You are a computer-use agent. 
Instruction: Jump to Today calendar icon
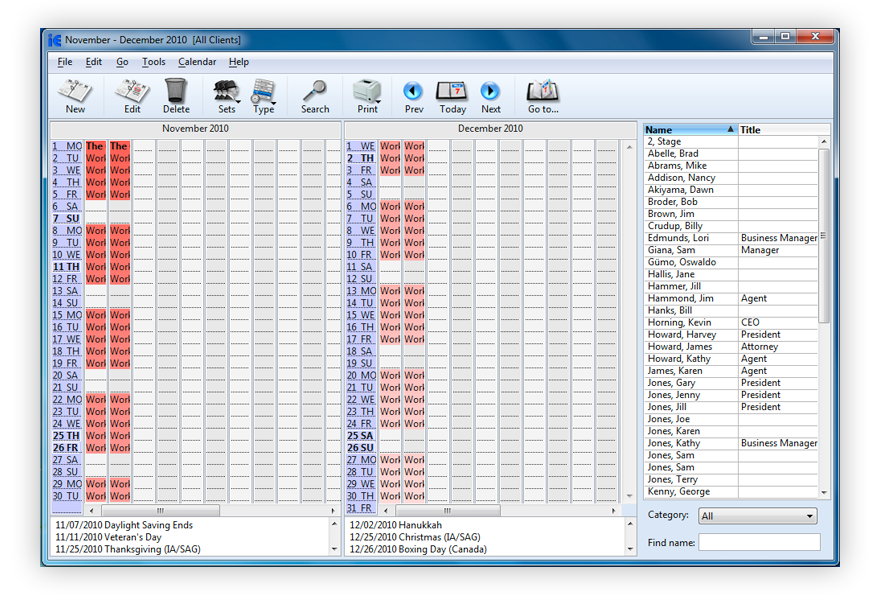point(452,91)
